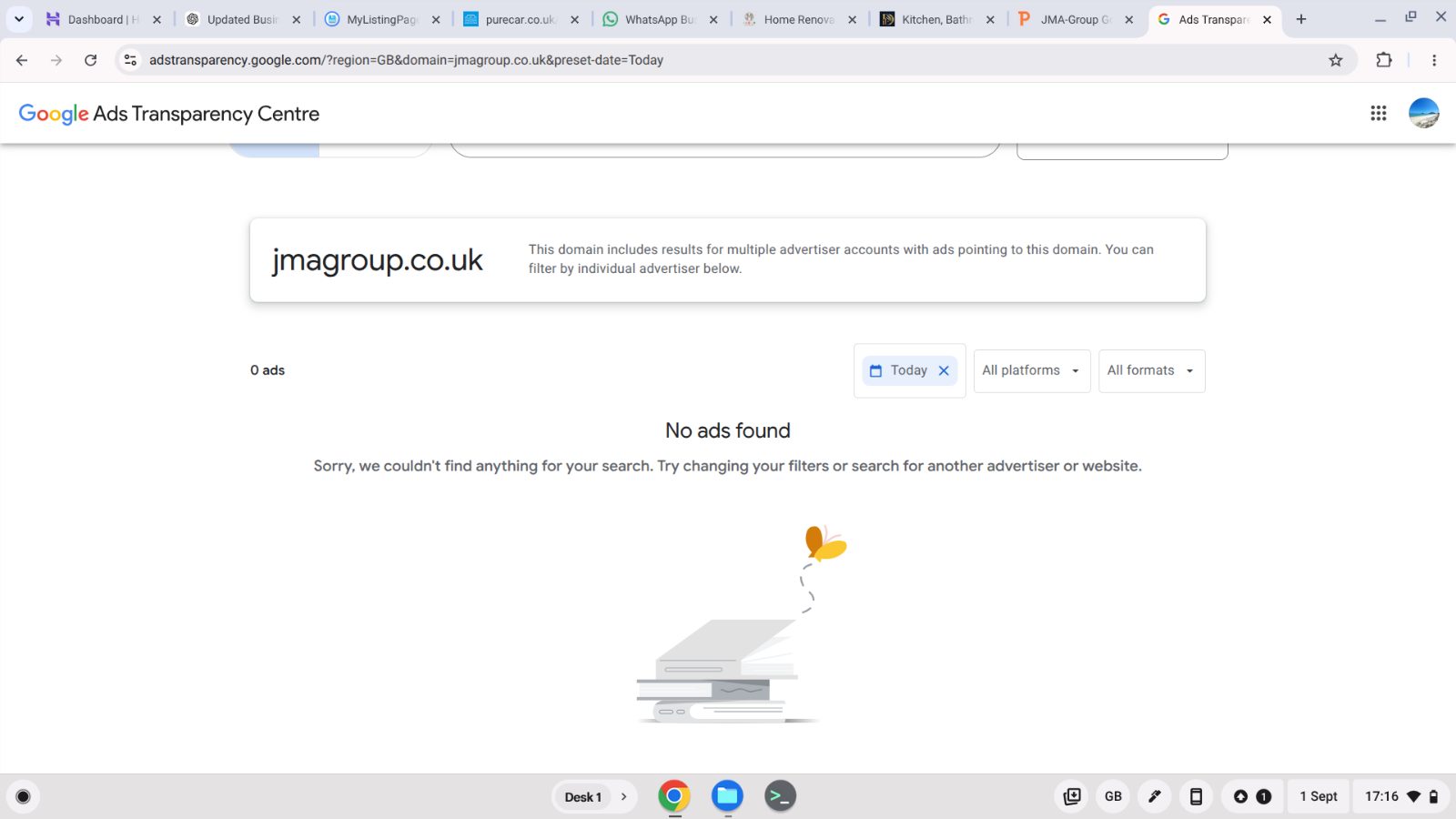Viewport: 1456px width, 819px height.
Task: Click the Desk 1 button
Action: 582,797
